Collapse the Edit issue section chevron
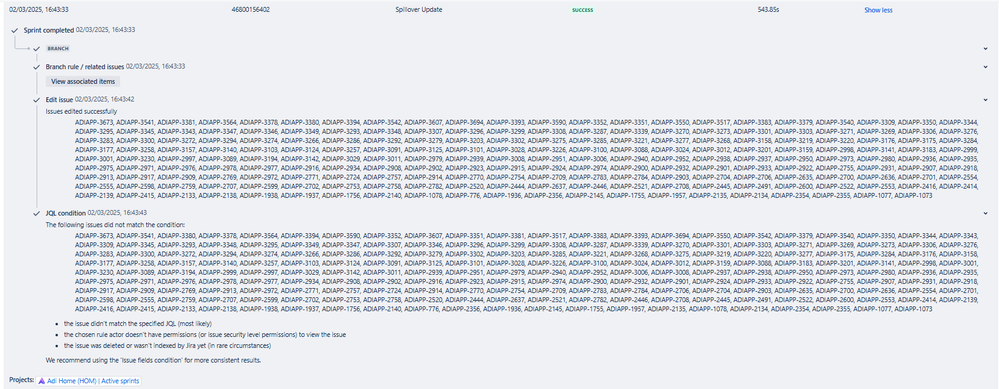The height and width of the screenshot is (389, 999). click(985, 99)
